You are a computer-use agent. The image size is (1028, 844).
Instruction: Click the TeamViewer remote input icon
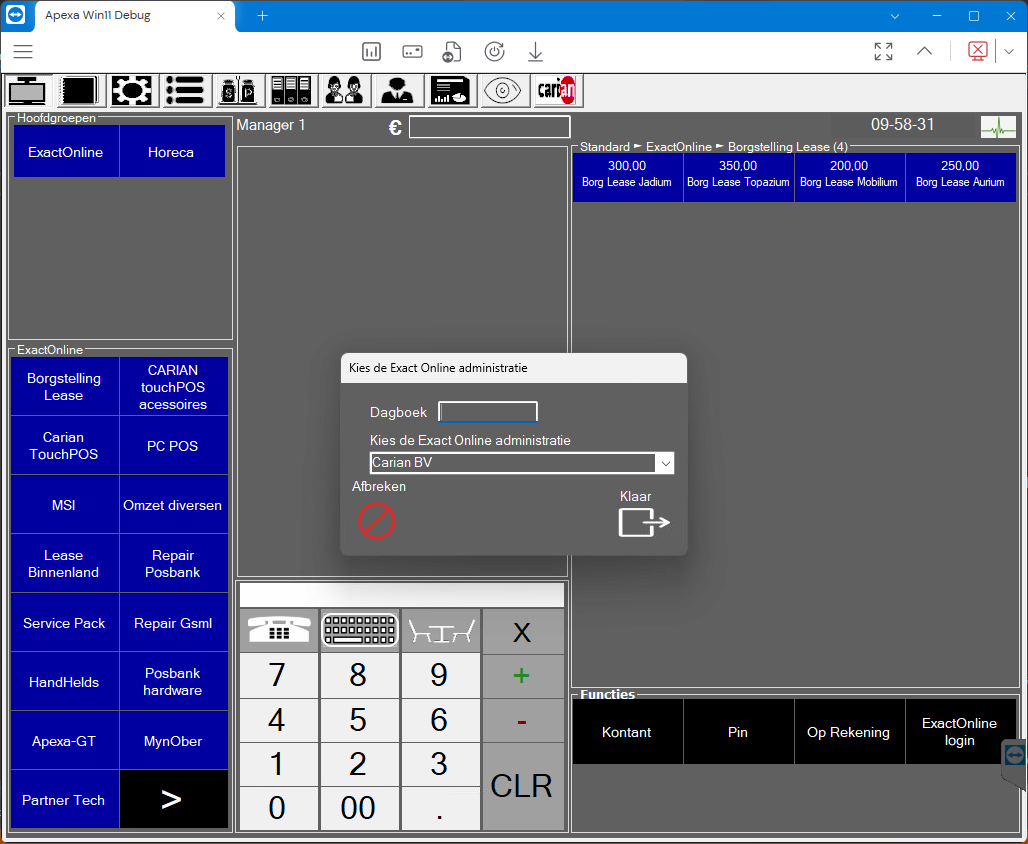pos(412,51)
